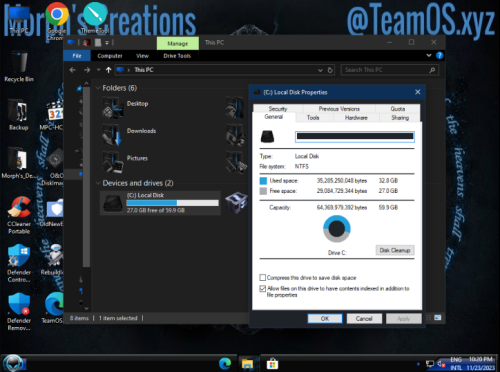500x372 pixels.
Task: Switch to the Sharing tab
Action: click(x=400, y=117)
